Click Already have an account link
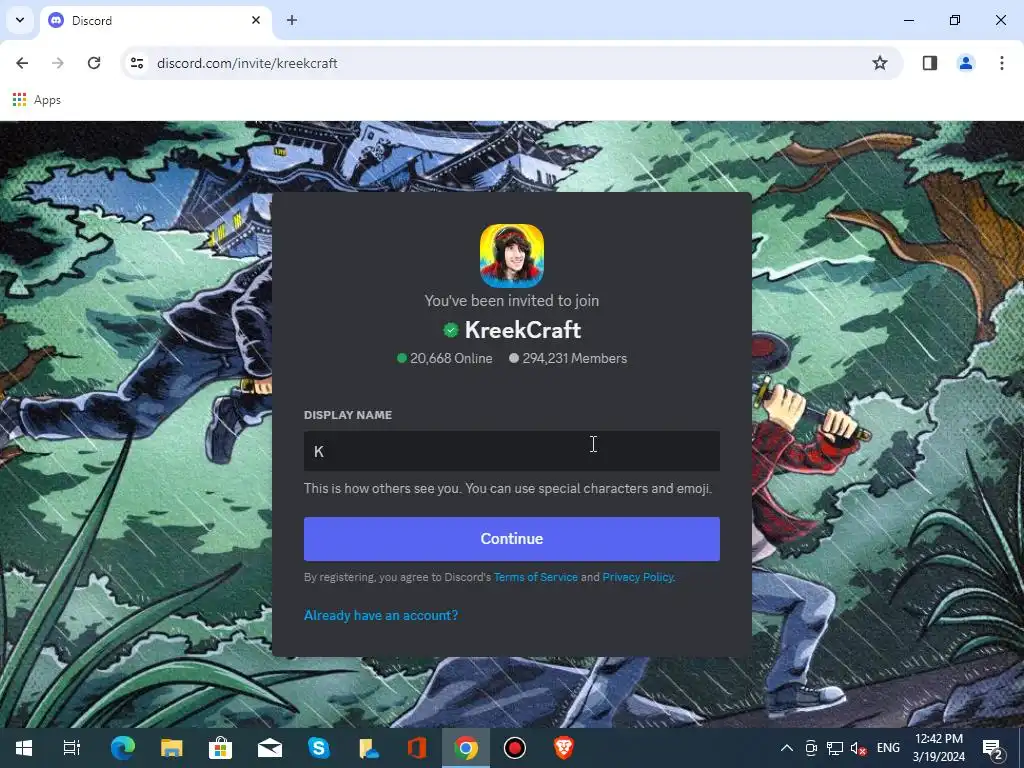The height and width of the screenshot is (768, 1024). [381, 615]
